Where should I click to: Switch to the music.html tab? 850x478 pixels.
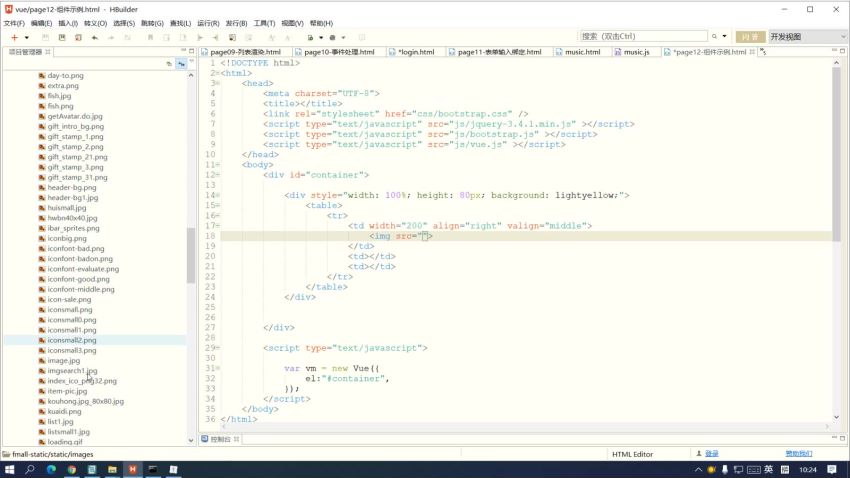coord(582,52)
